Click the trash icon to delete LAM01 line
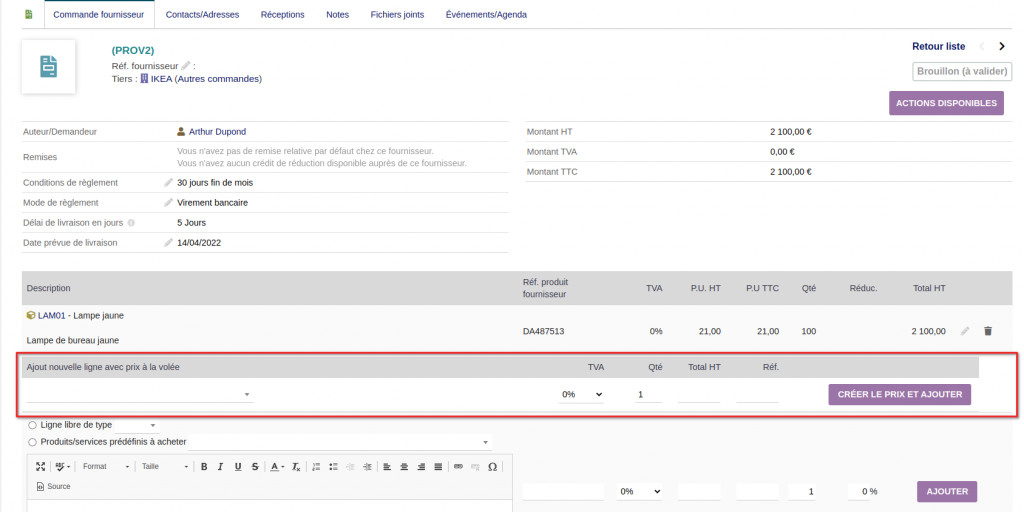This screenshot has height=512, width=1024. point(988,331)
